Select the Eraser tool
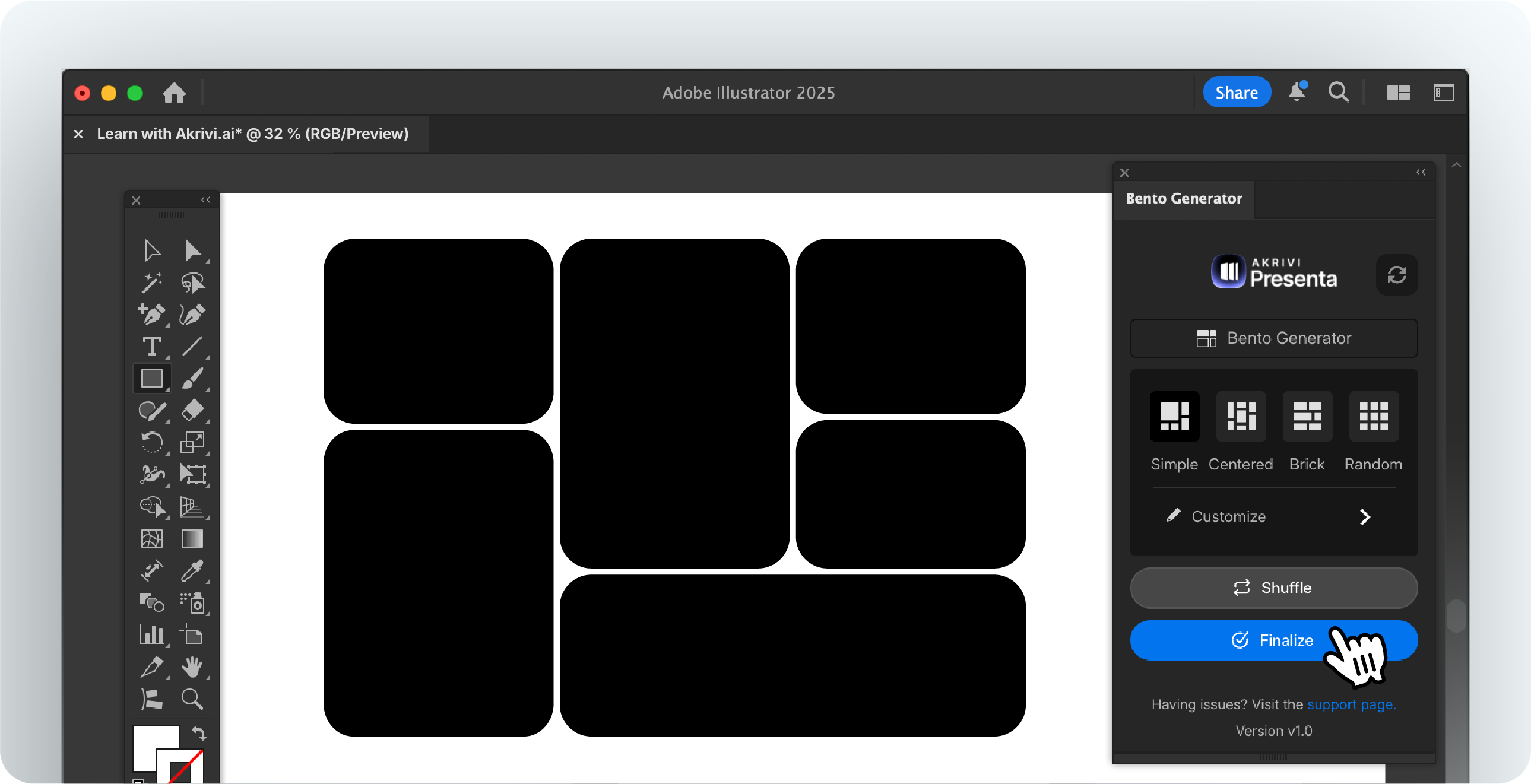1531x784 pixels. 192,410
